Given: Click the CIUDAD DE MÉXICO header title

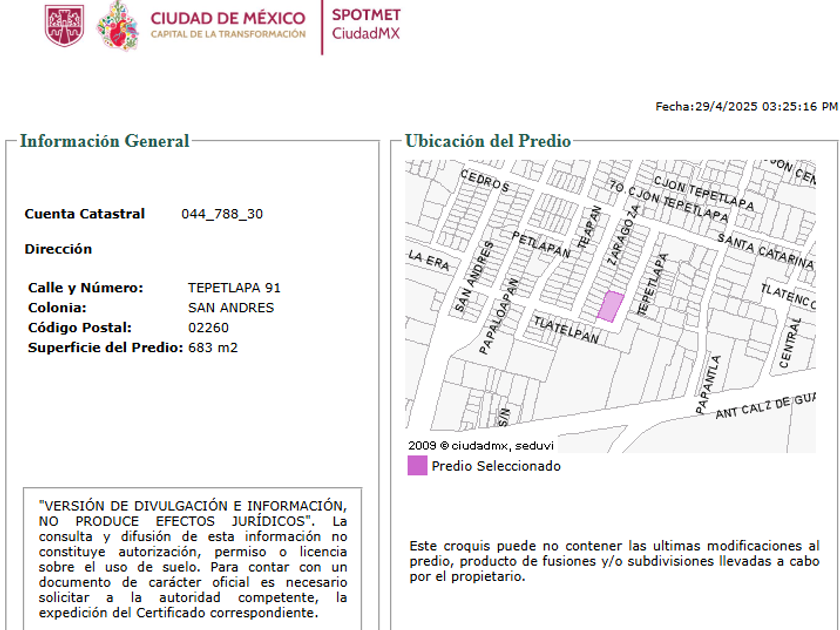Looking at the screenshot, I should 228,18.
